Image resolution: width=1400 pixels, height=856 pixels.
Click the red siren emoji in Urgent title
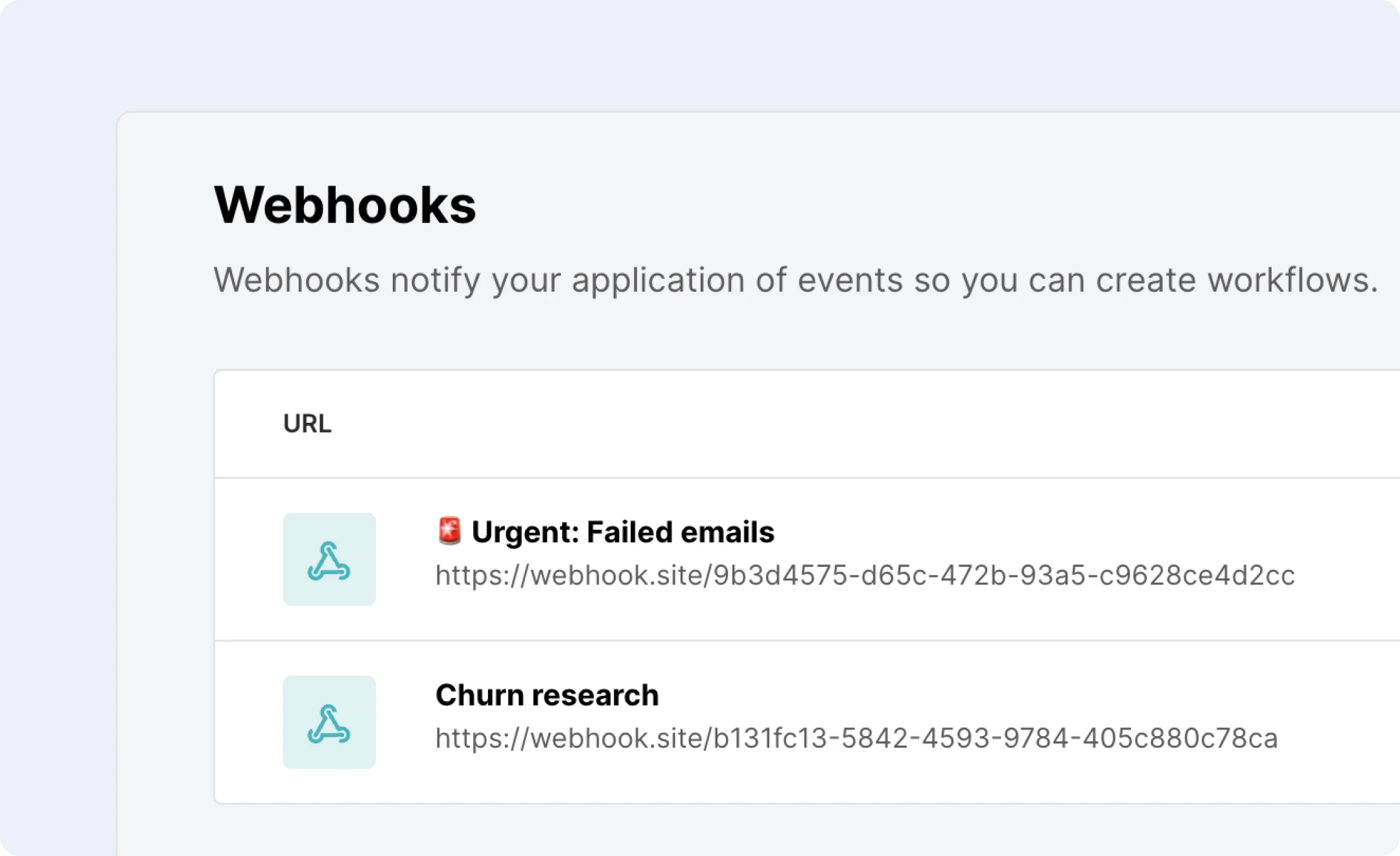449,530
